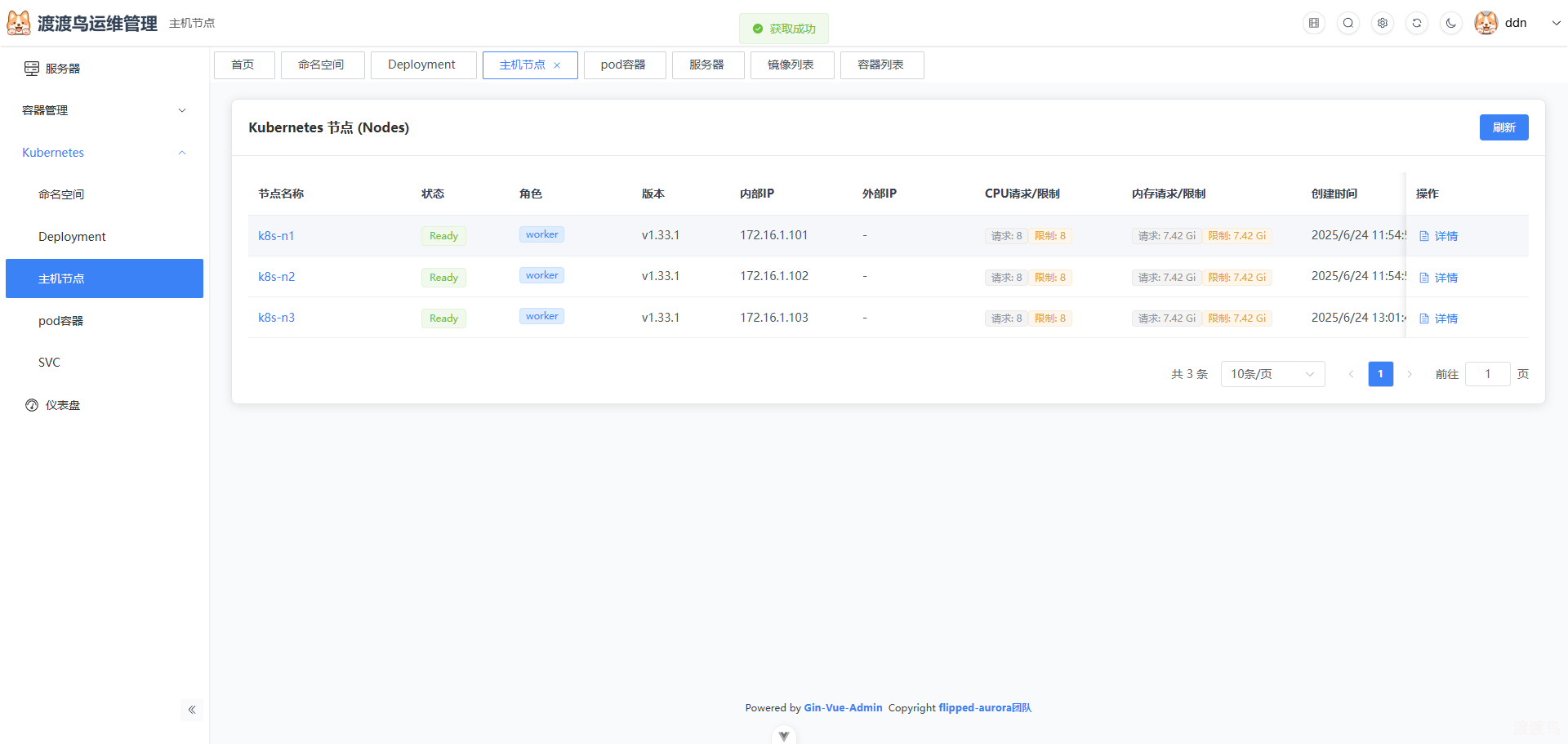Switch to the pod容器 tab
The width and height of the screenshot is (1568, 744).
625,65
